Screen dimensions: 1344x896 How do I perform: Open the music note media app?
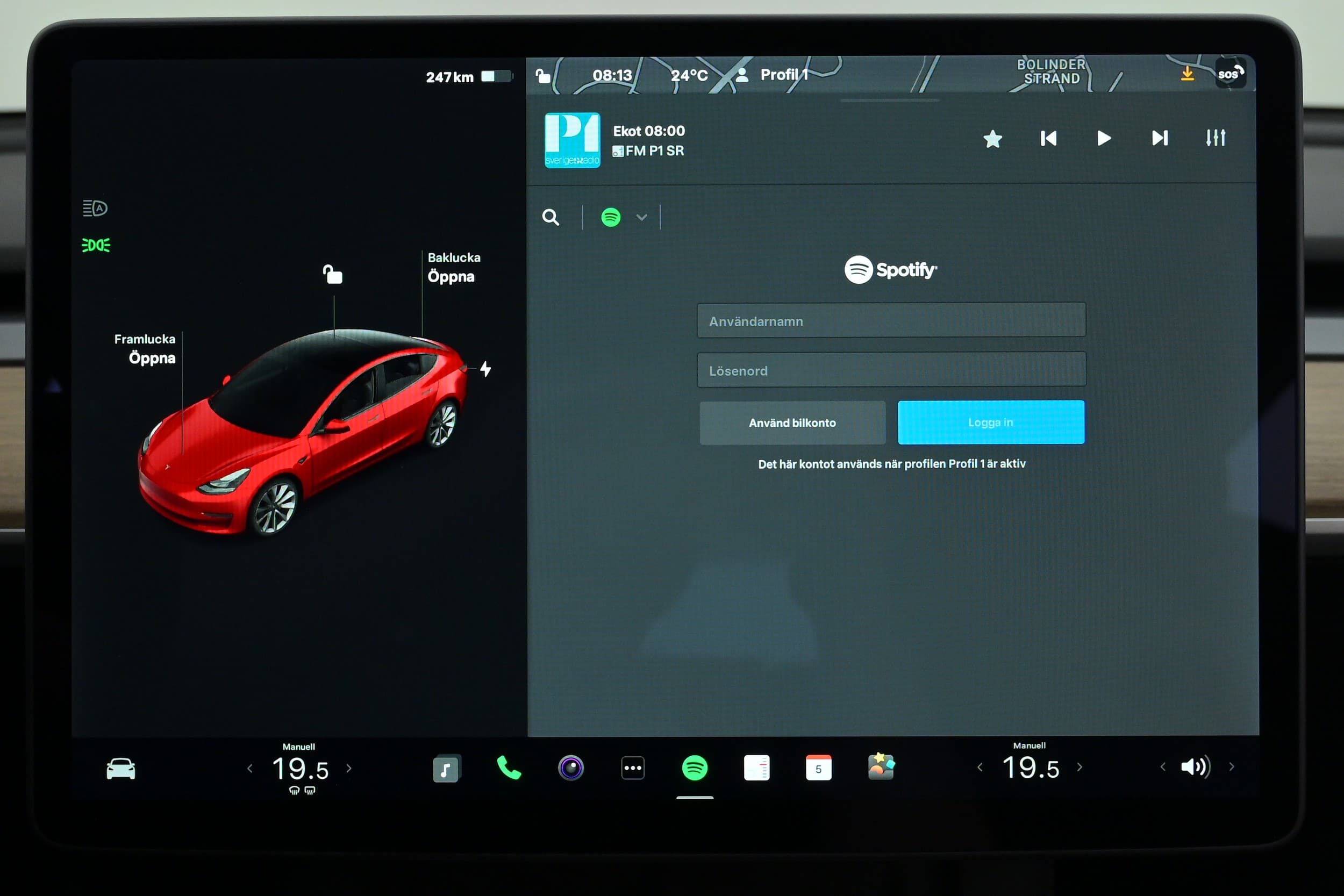[446, 769]
